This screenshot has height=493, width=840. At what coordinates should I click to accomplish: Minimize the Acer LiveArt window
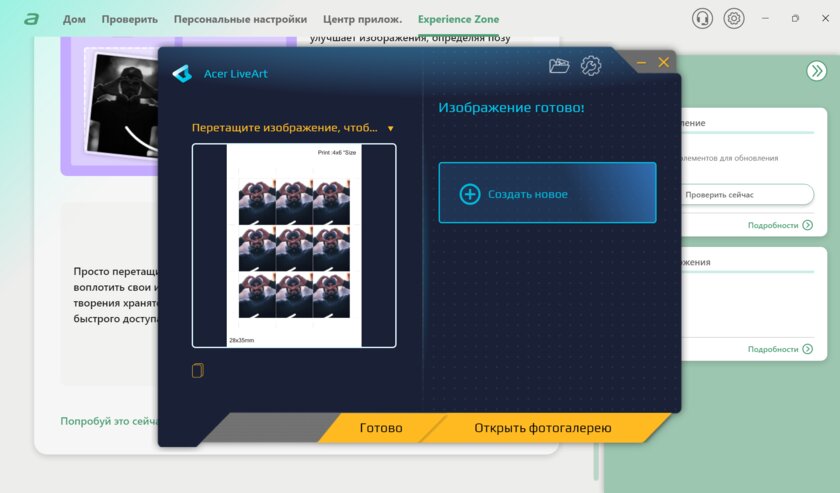[x=641, y=63]
